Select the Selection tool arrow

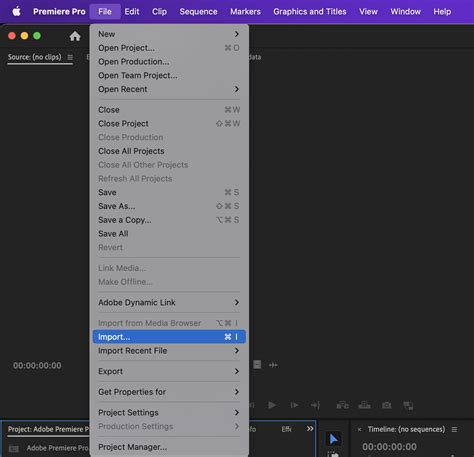333,439
